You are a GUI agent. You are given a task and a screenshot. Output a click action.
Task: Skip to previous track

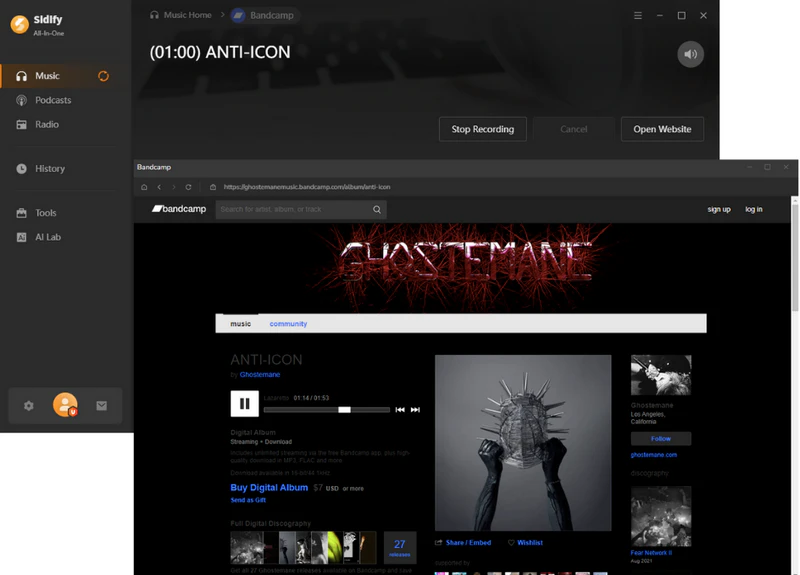click(x=400, y=410)
